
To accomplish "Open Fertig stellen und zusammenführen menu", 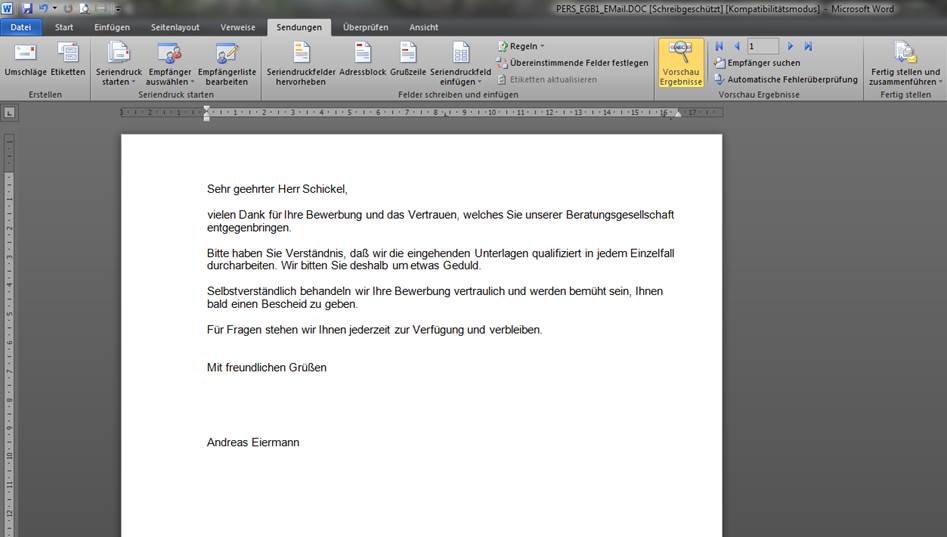I will coord(904,63).
